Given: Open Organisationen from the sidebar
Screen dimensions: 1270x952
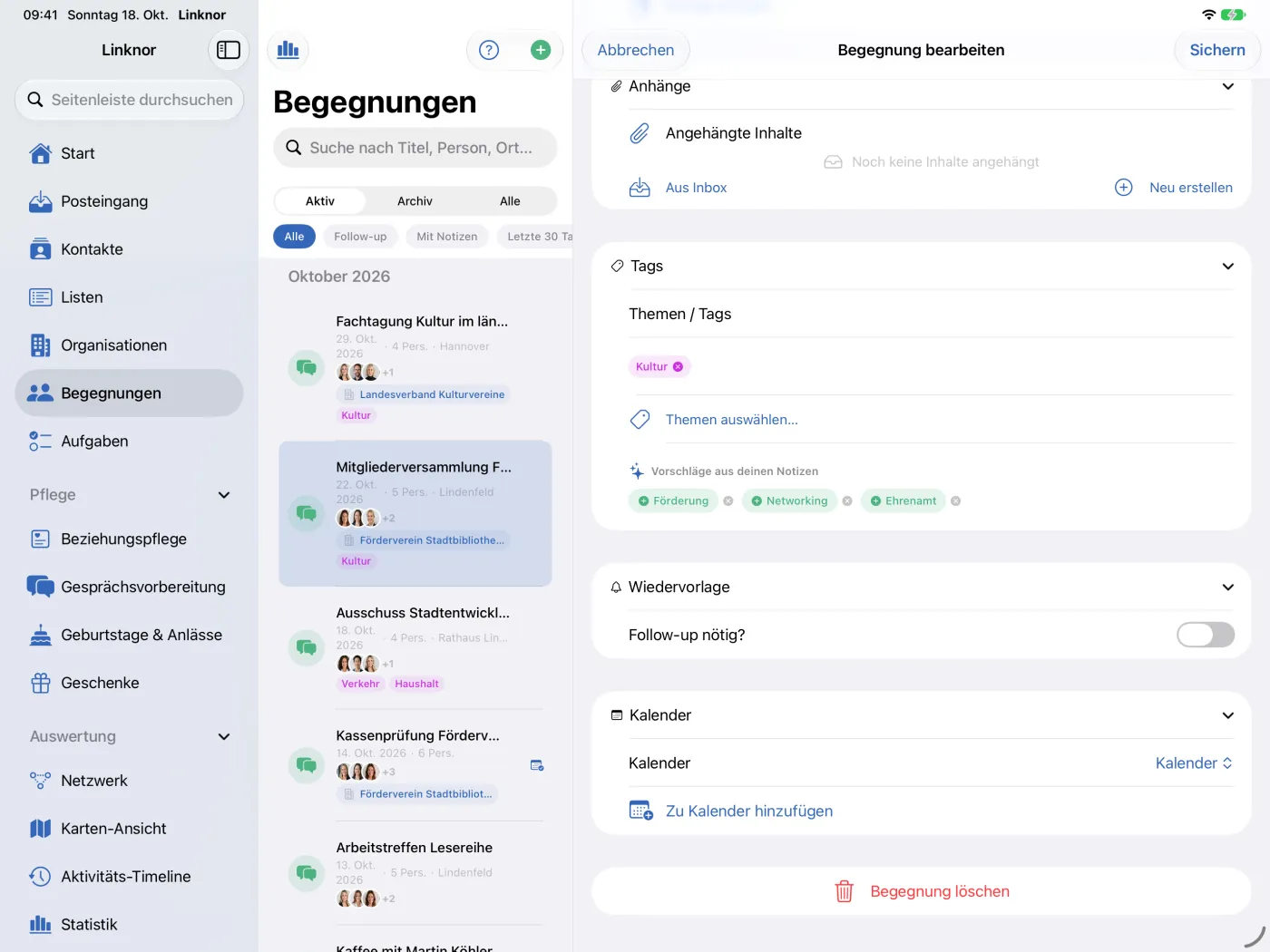Looking at the screenshot, I should pos(129,345).
